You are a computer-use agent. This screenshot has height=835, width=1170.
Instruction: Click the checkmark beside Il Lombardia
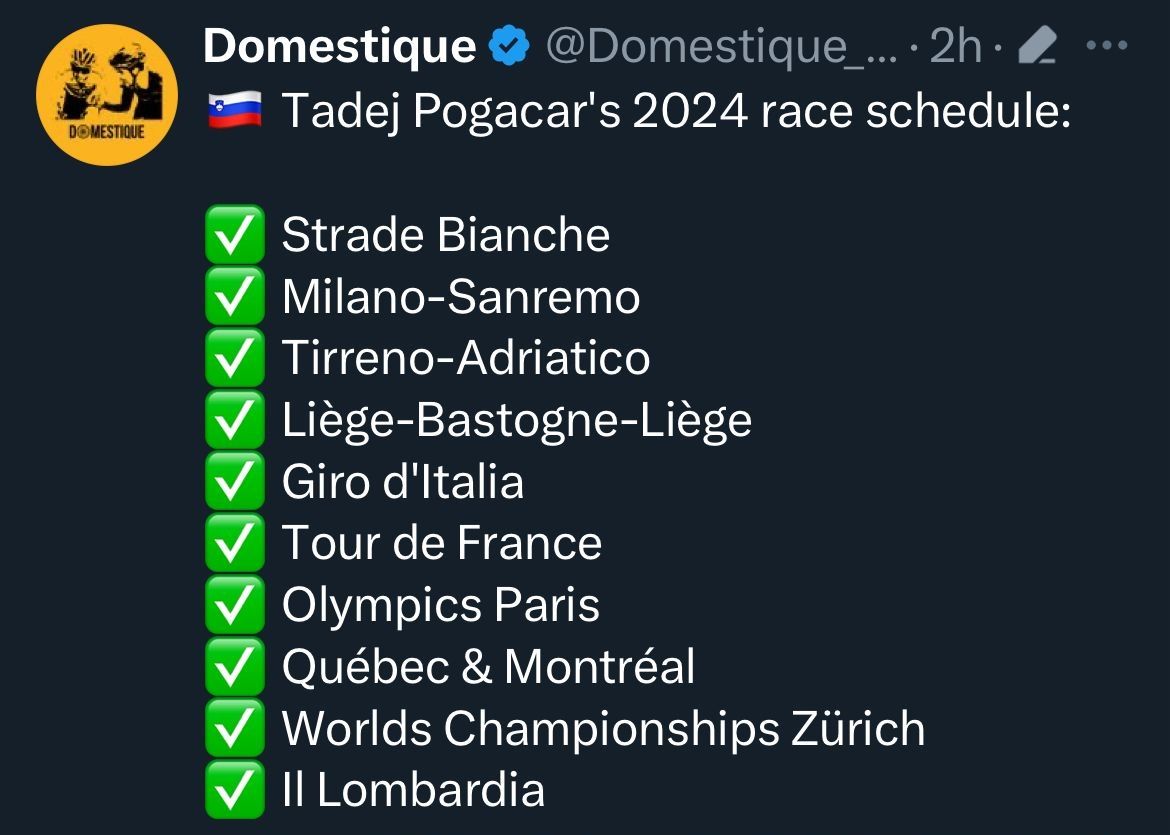tap(235, 790)
